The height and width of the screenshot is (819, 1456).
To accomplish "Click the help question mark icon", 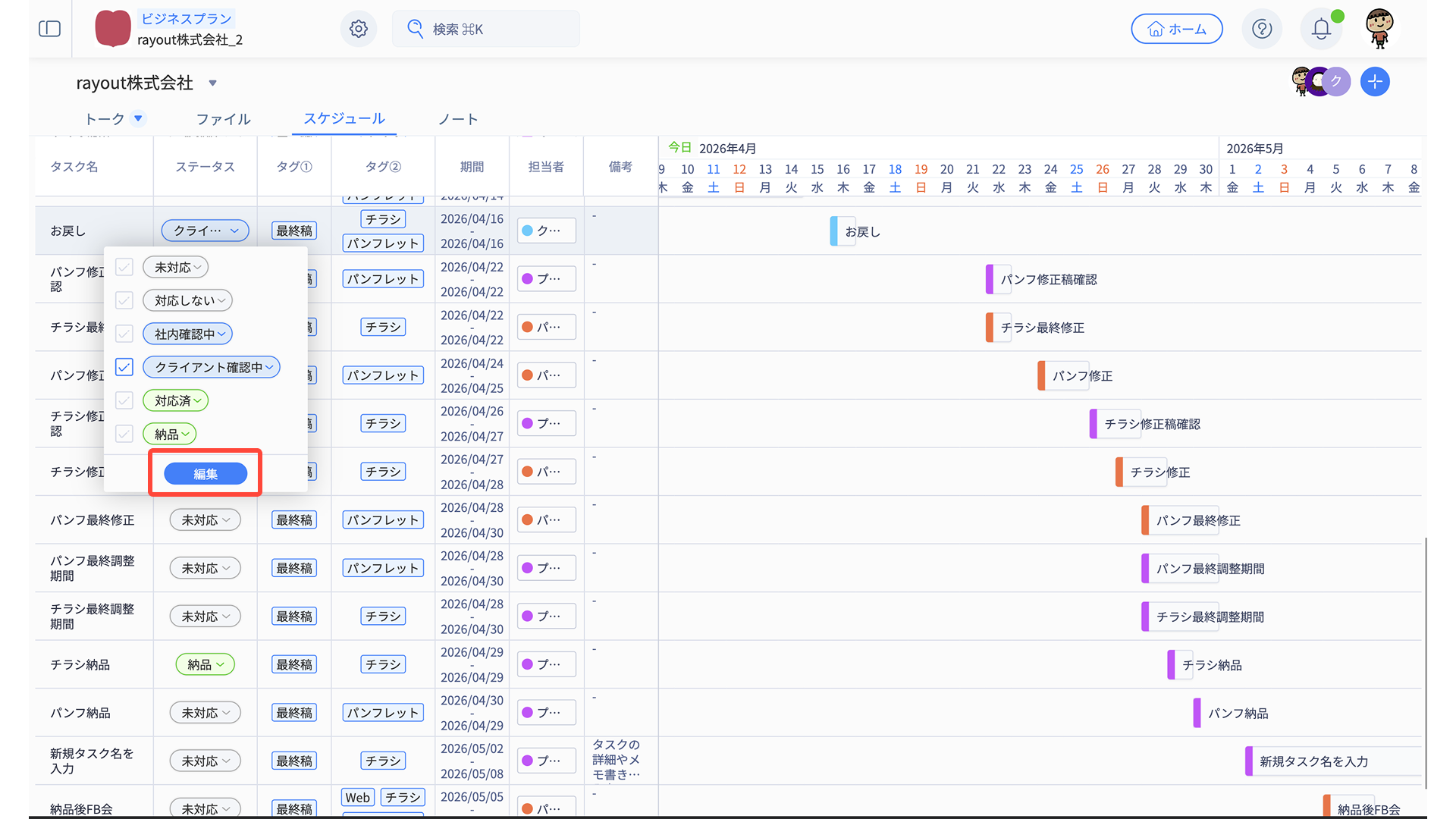I will (1262, 29).
